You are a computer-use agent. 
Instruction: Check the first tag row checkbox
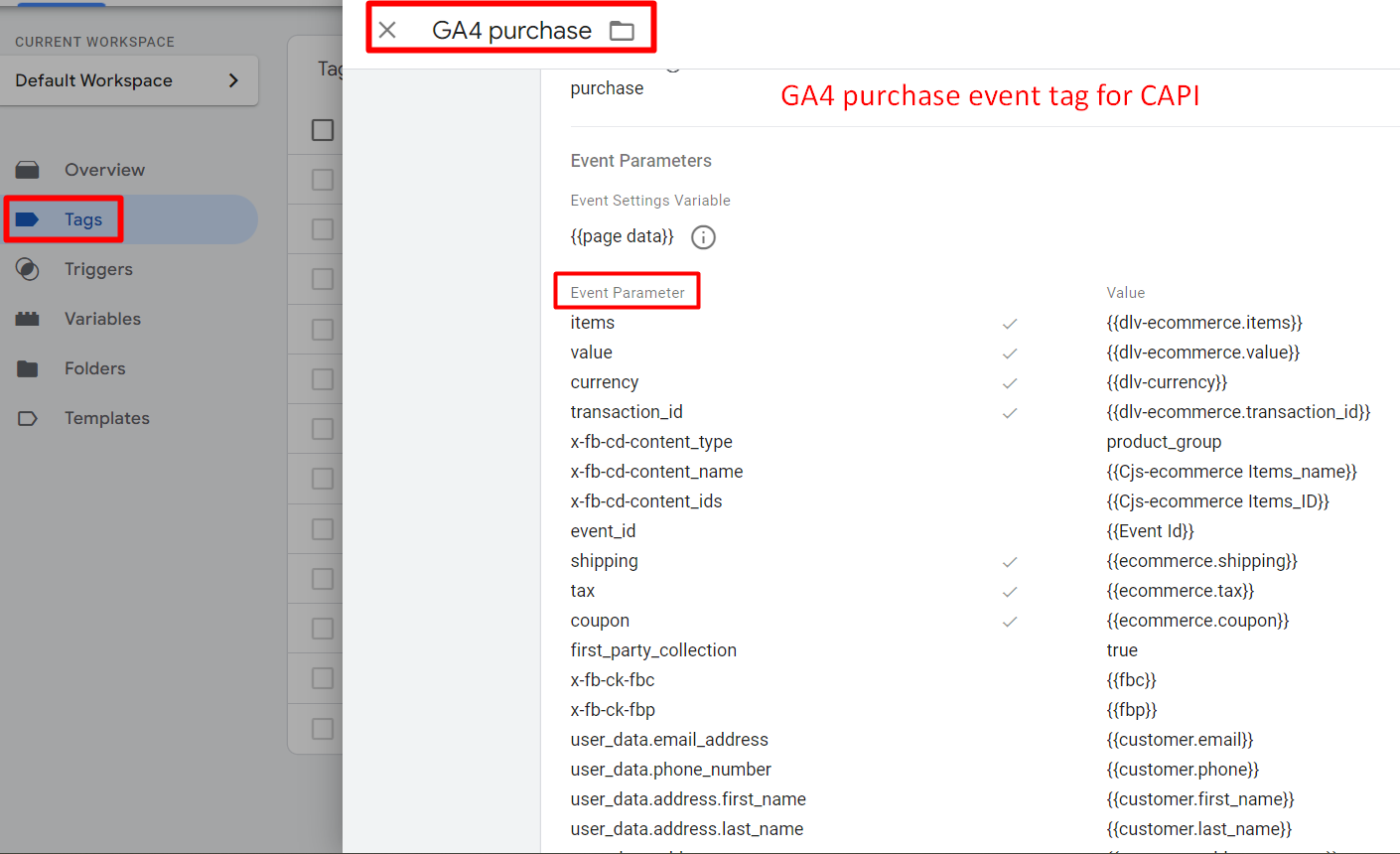(x=323, y=180)
